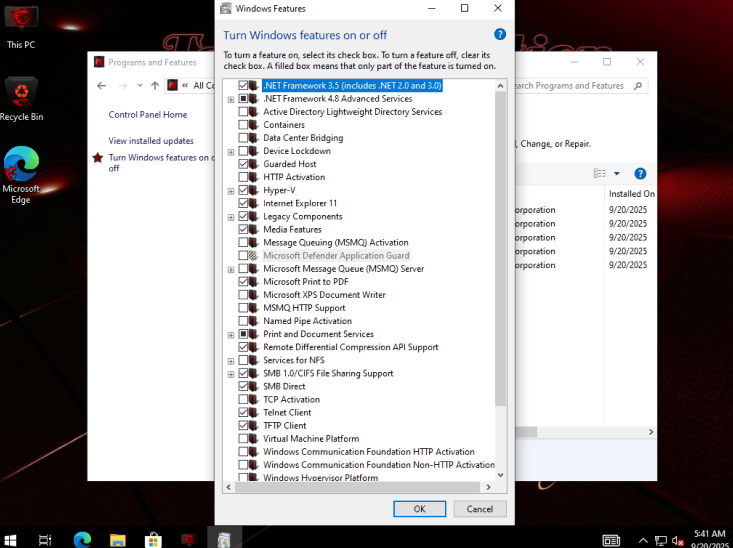733x548 pixels.
Task: Enable Active Directory Lightweight Directory Services
Action: (x=243, y=112)
